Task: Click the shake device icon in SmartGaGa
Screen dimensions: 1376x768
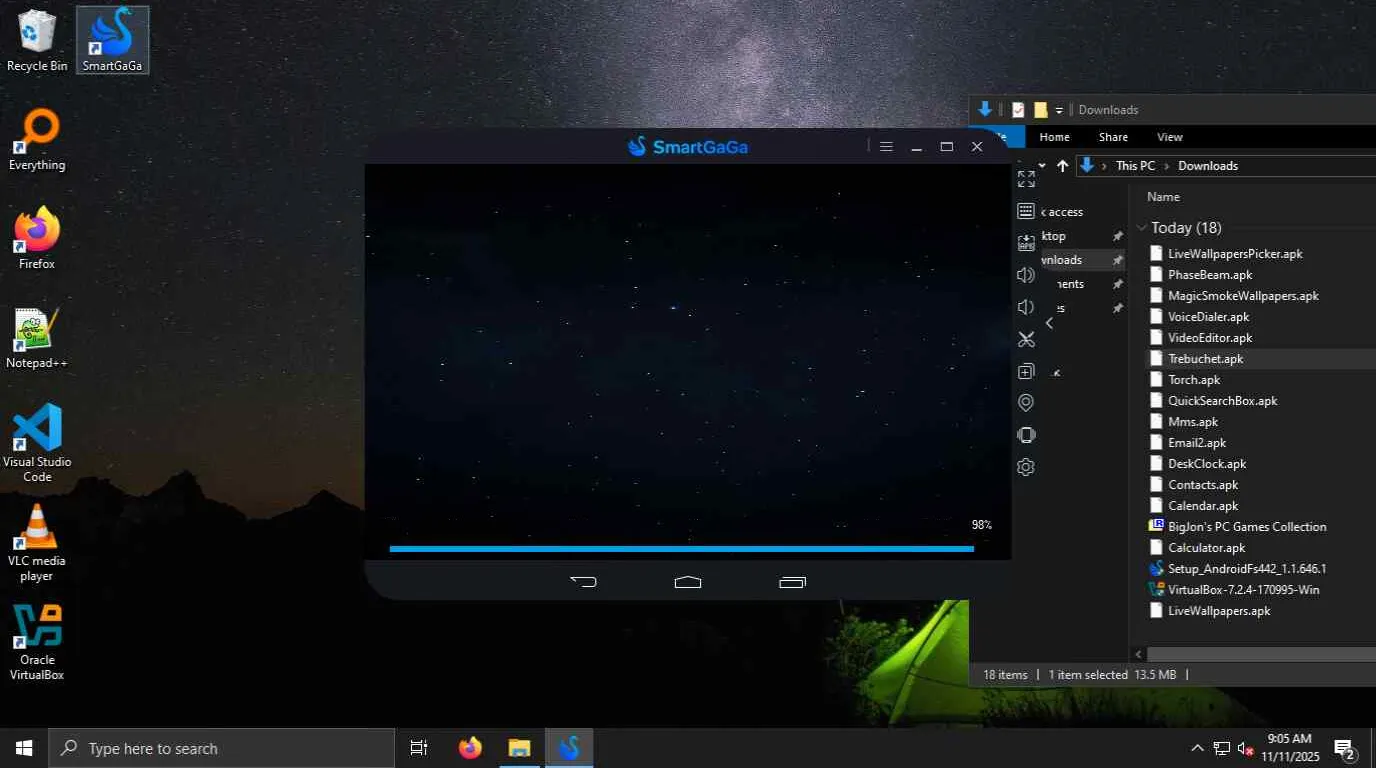Action: coord(1026,435)
